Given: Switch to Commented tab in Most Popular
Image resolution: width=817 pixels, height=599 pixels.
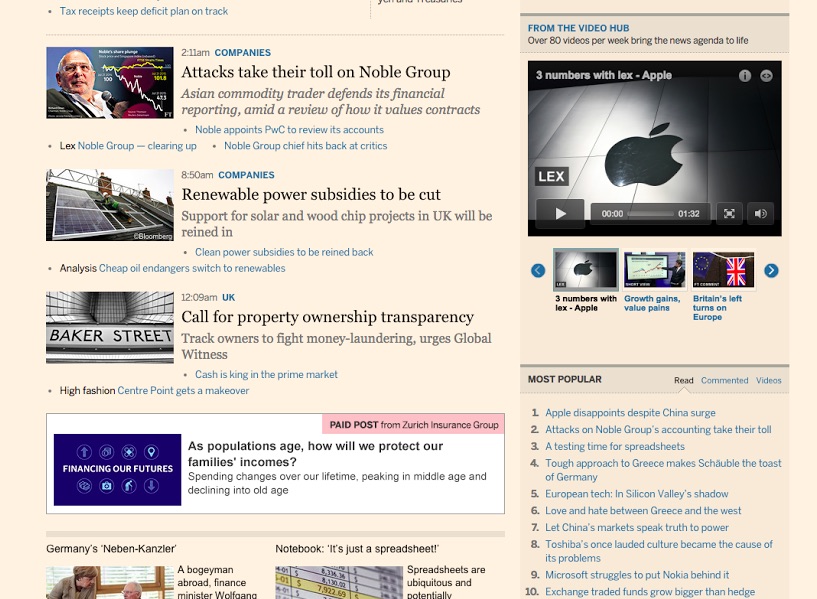Looking at the screenshot, I should (x=724, y=380).
